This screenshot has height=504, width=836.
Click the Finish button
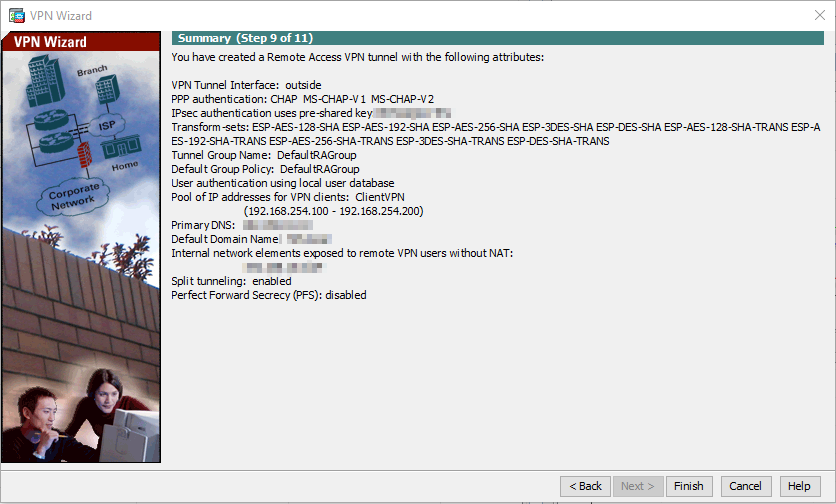pos(689,486)
